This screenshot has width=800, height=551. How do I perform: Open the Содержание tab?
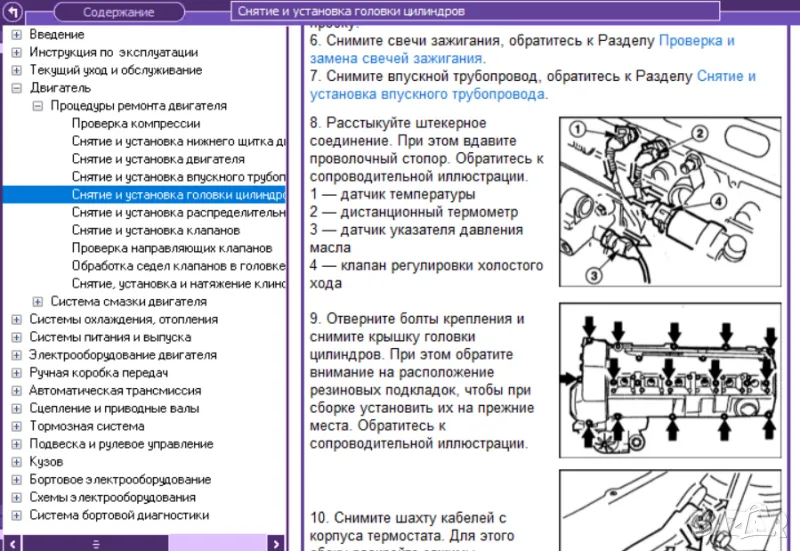(118, 12)
